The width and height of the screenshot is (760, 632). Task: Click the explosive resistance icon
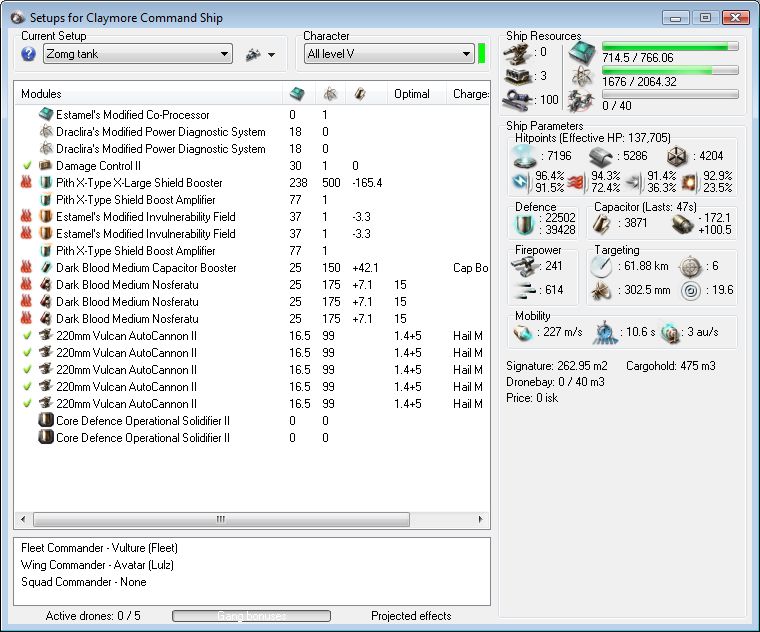[x=689, y=182]
